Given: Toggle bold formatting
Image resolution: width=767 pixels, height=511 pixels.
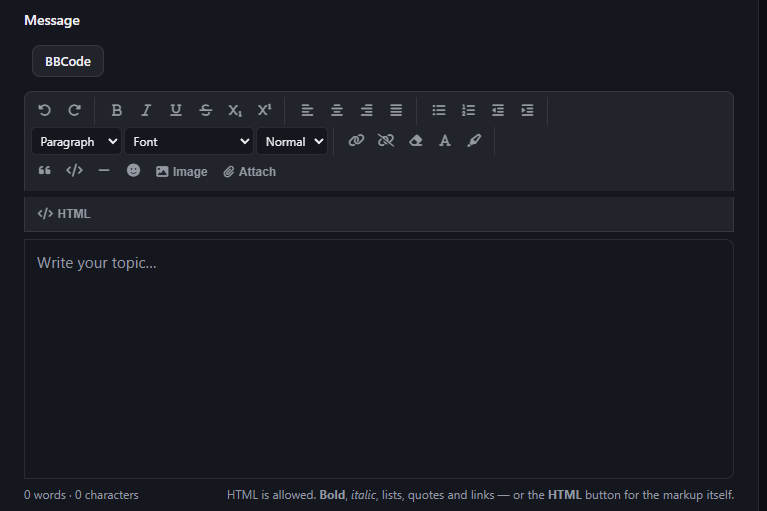Looking at the screenshot, I should [116, 111].
